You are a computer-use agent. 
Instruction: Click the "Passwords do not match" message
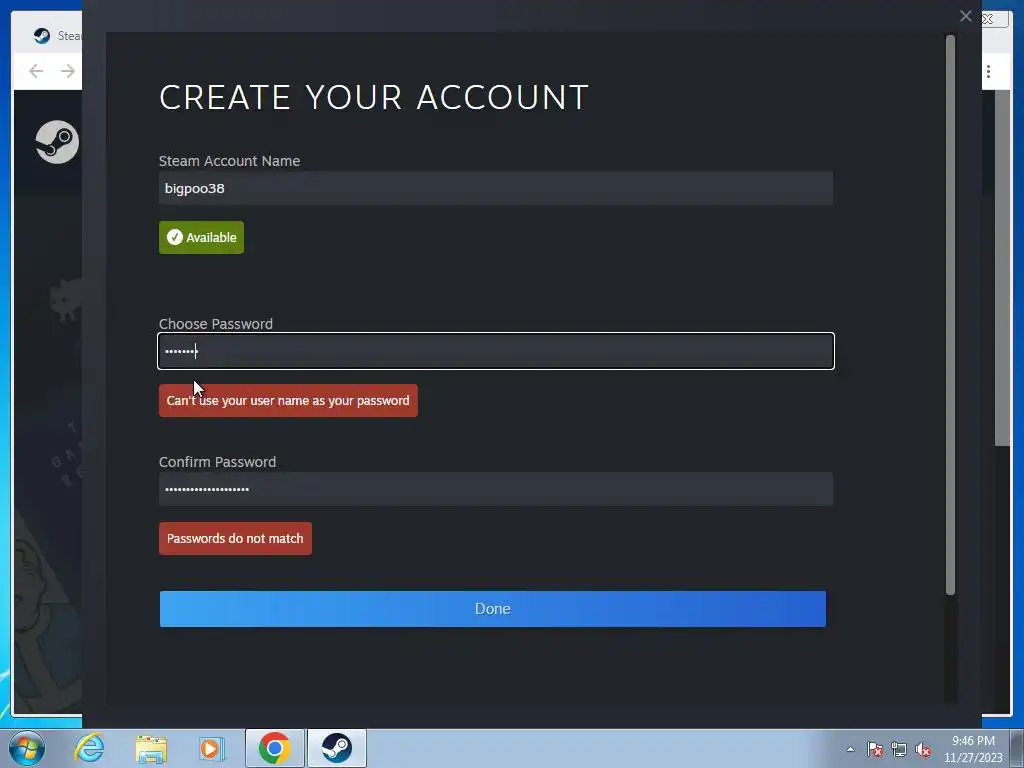(x=235, y=539)
